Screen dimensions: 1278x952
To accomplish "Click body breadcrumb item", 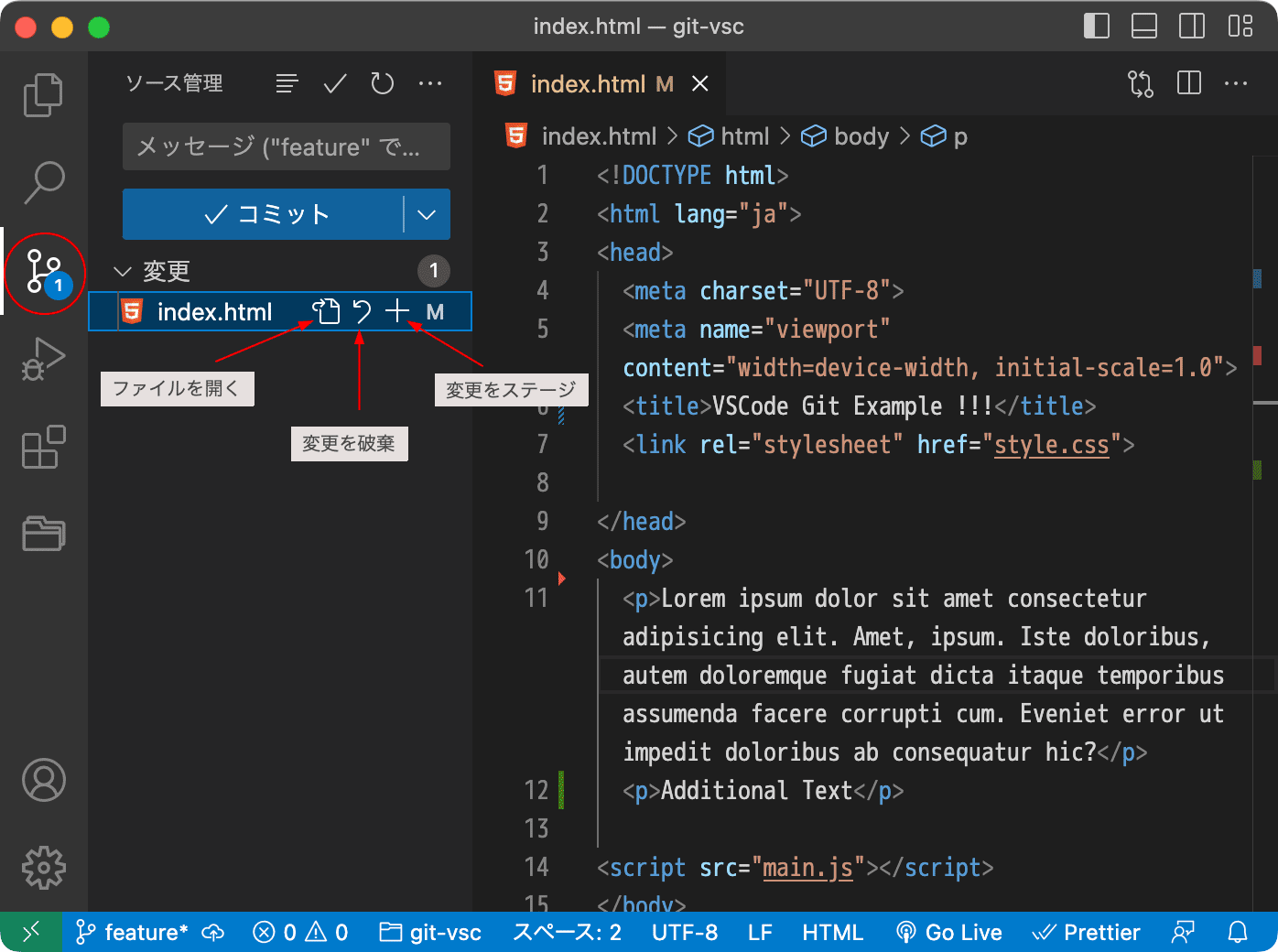I will 845,136.
